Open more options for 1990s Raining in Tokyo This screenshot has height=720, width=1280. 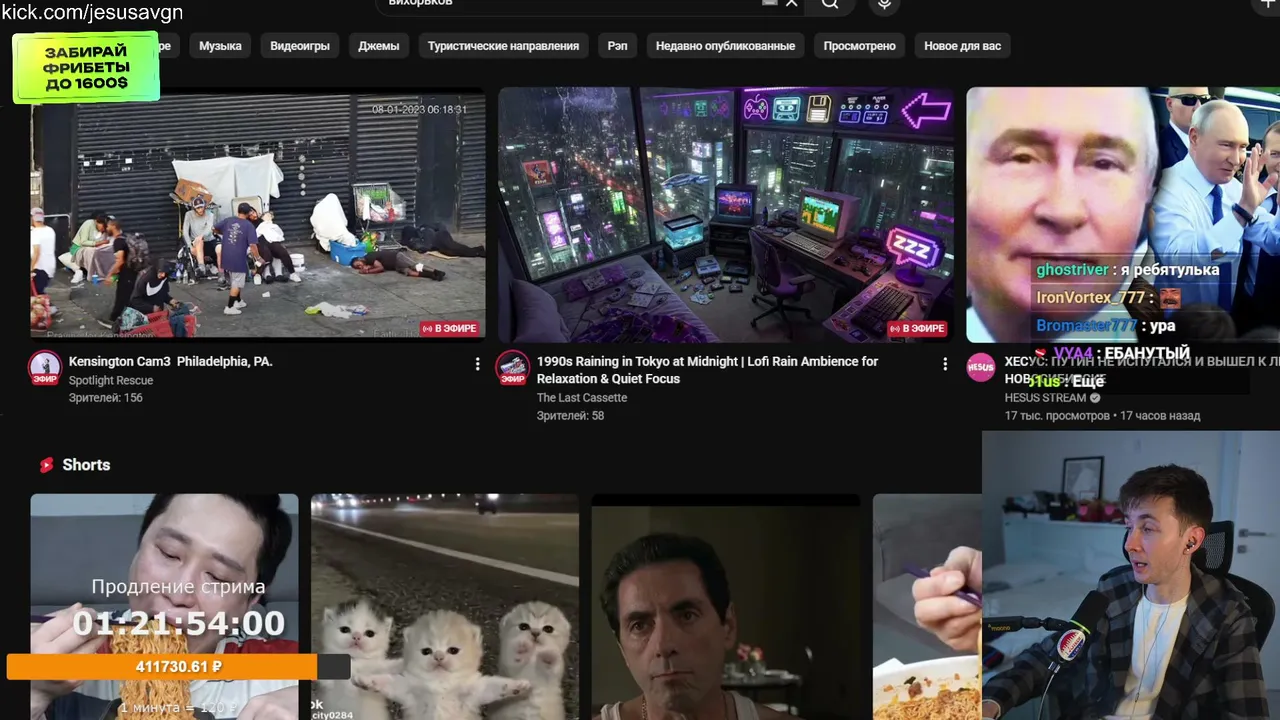tap(945, 364)
